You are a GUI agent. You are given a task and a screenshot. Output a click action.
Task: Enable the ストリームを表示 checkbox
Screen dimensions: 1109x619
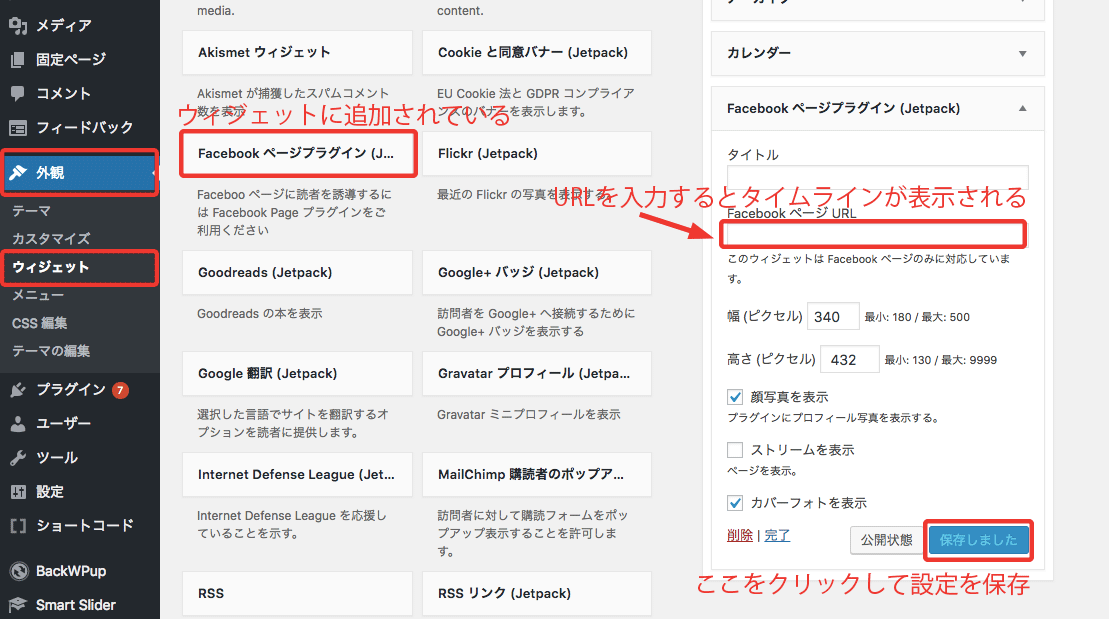click(735, 450)
